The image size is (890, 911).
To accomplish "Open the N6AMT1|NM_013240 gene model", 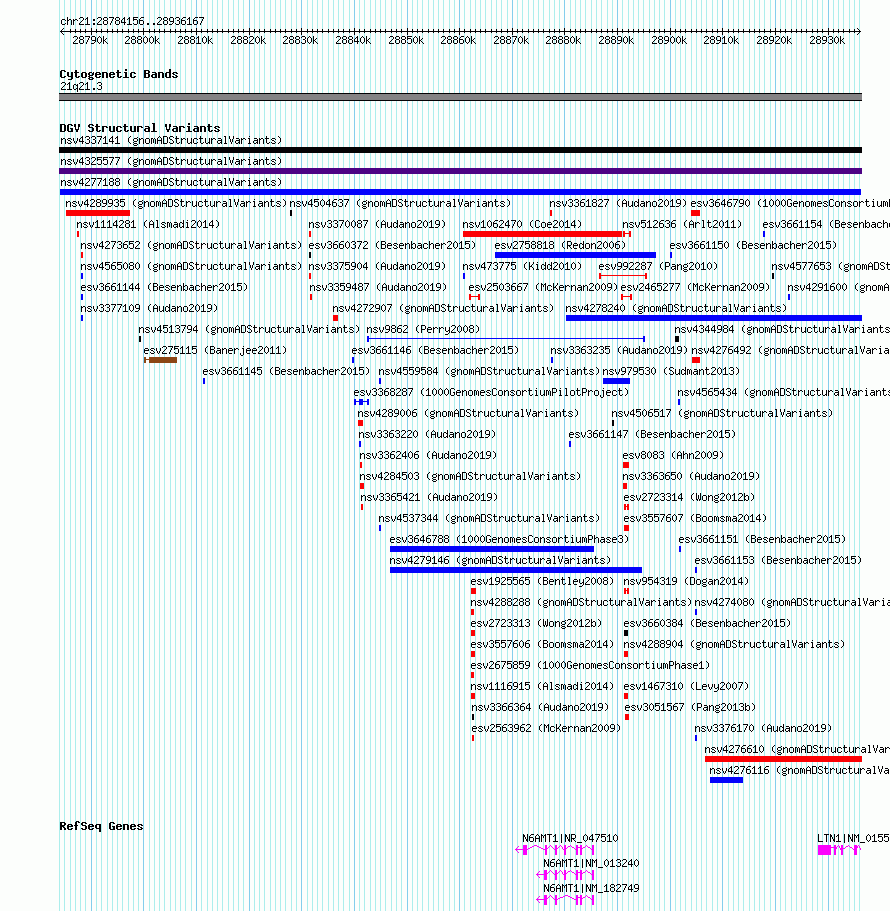I will [x=565, y=875].
